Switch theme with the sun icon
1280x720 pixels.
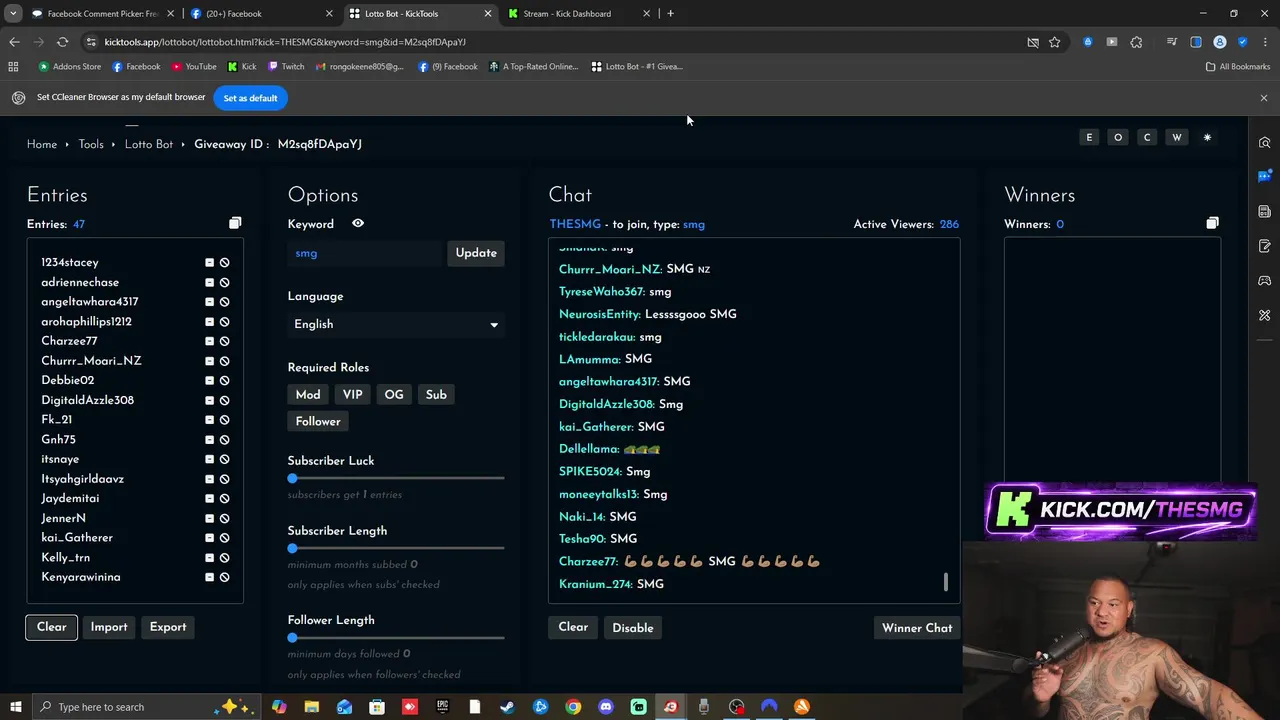click(1207, 137)
